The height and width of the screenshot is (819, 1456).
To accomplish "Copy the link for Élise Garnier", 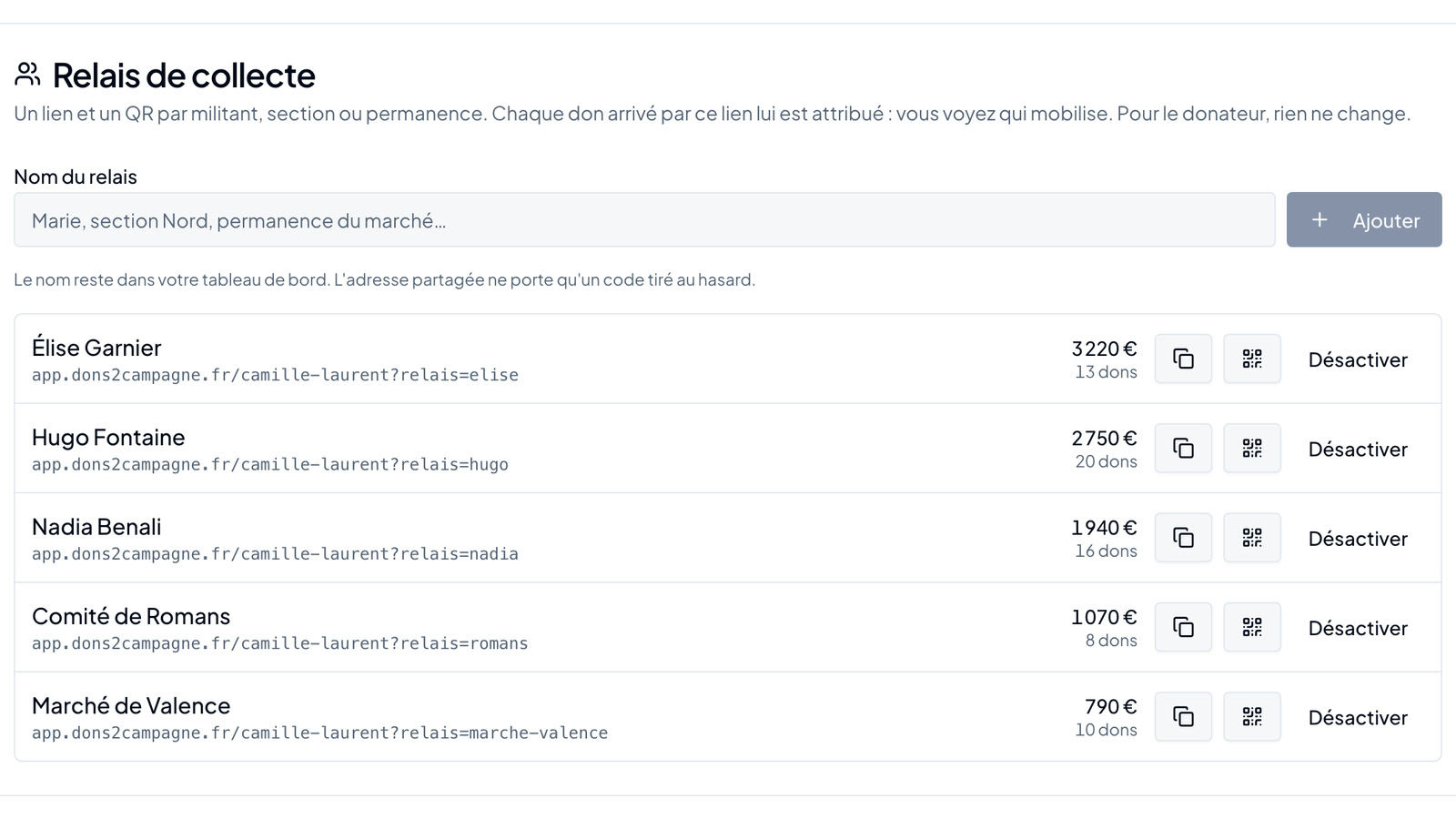I will point(1183,359).
